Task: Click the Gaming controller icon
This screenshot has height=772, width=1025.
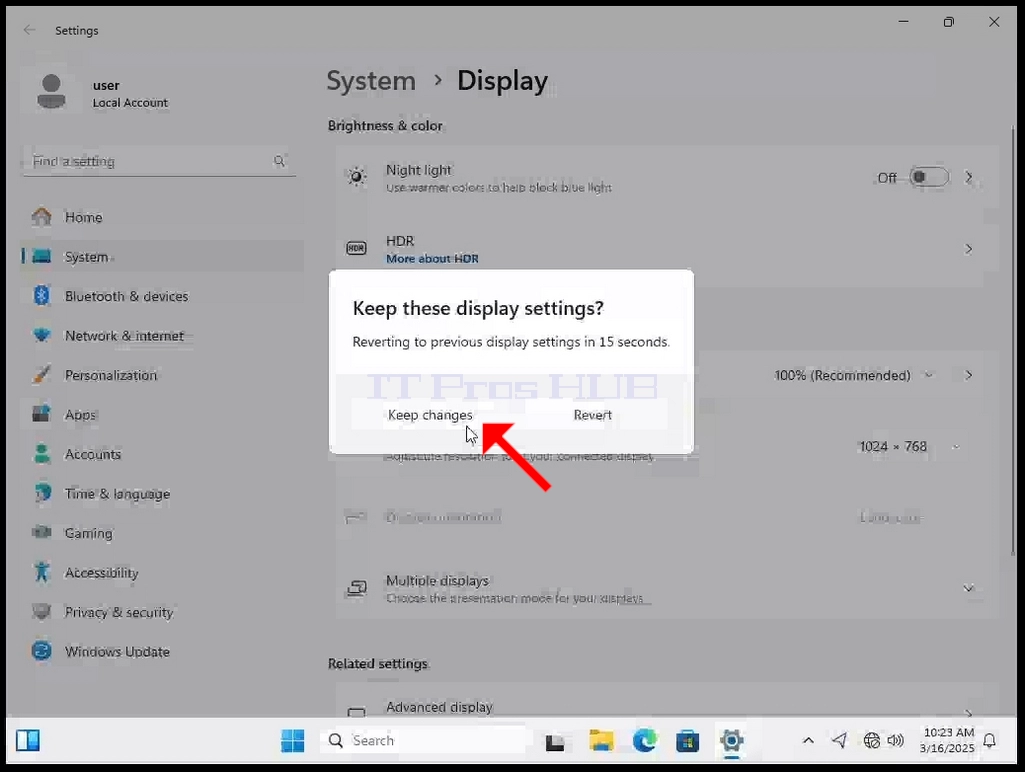Action: coord(42,533)
